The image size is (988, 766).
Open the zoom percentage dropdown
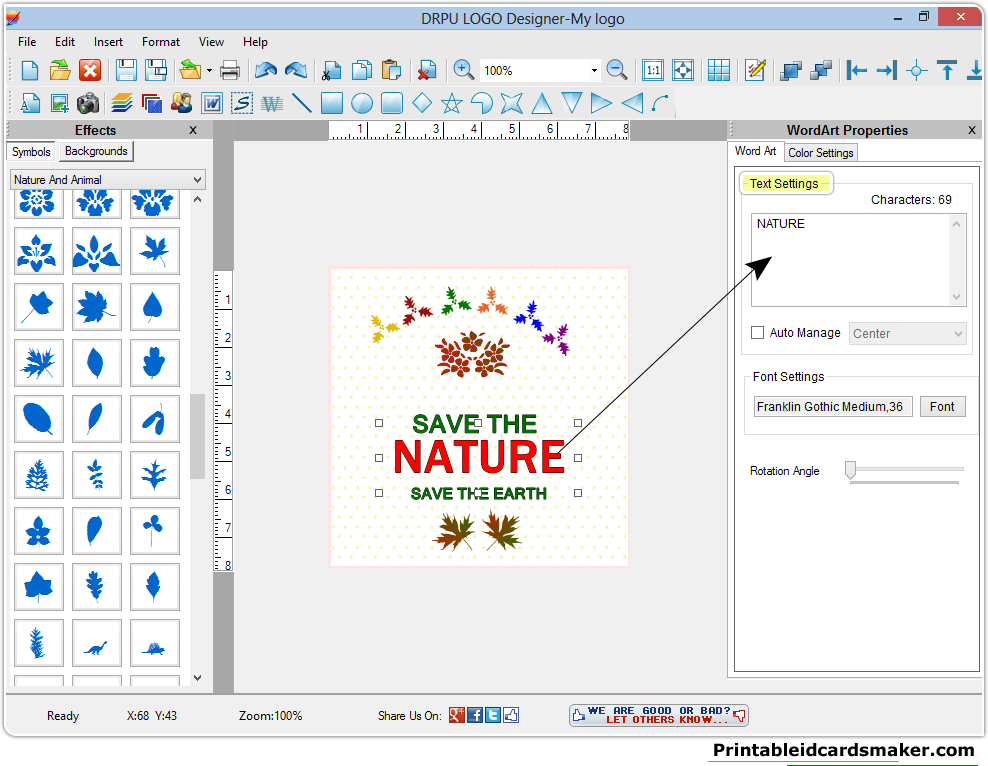[x=594, y=71]
